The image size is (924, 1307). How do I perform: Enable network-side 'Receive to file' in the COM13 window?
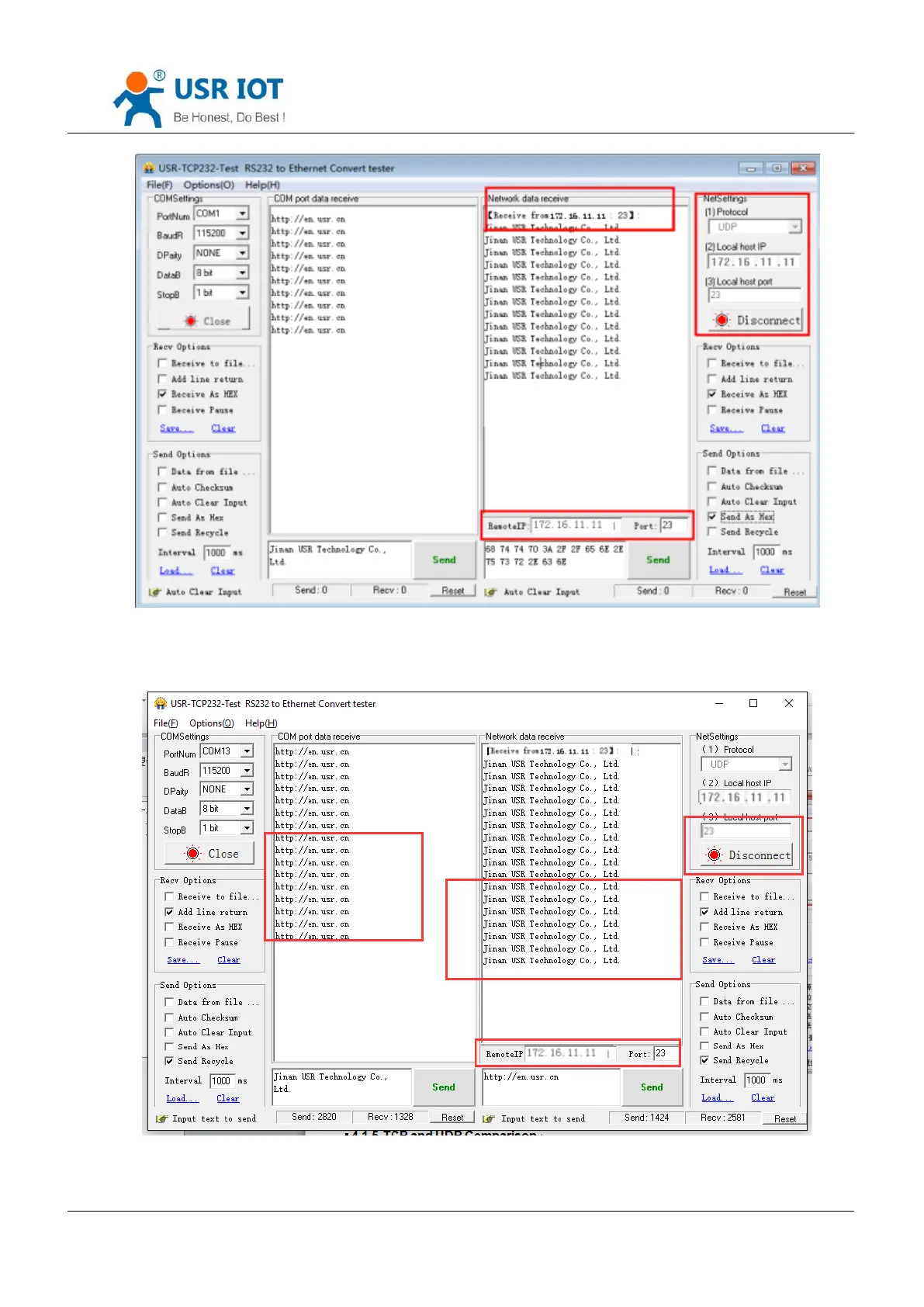click(x=704, y=897)
